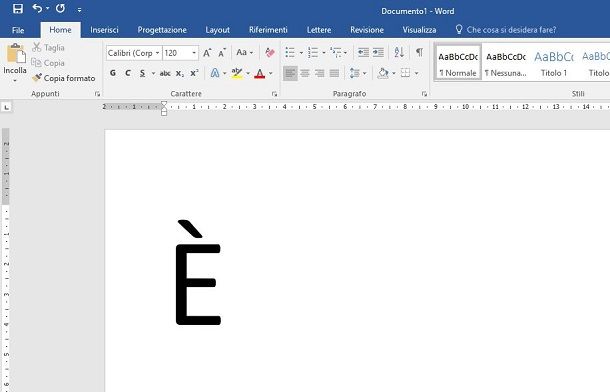Align text to the right

tap(320, 73)
